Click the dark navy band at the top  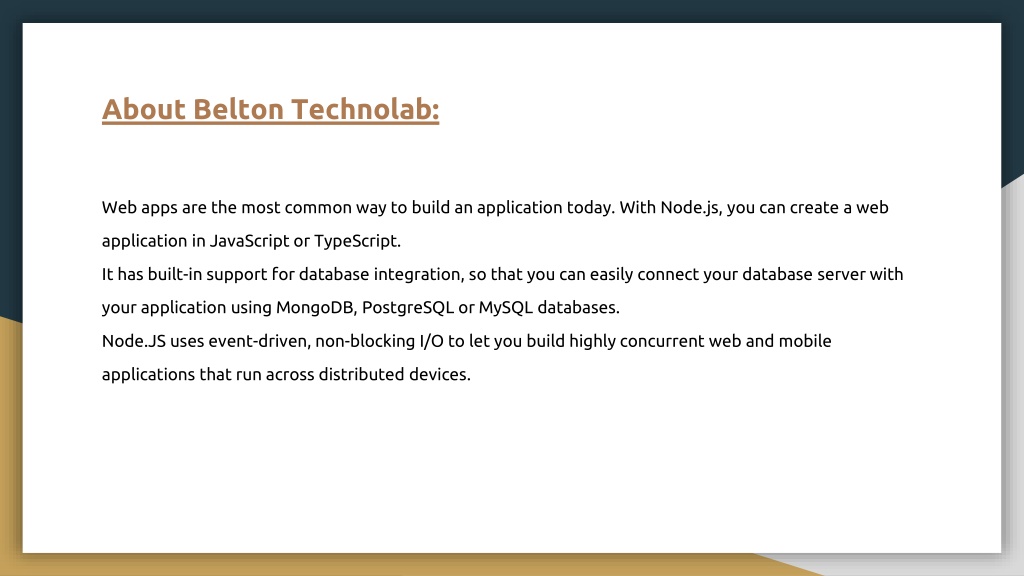512,10
